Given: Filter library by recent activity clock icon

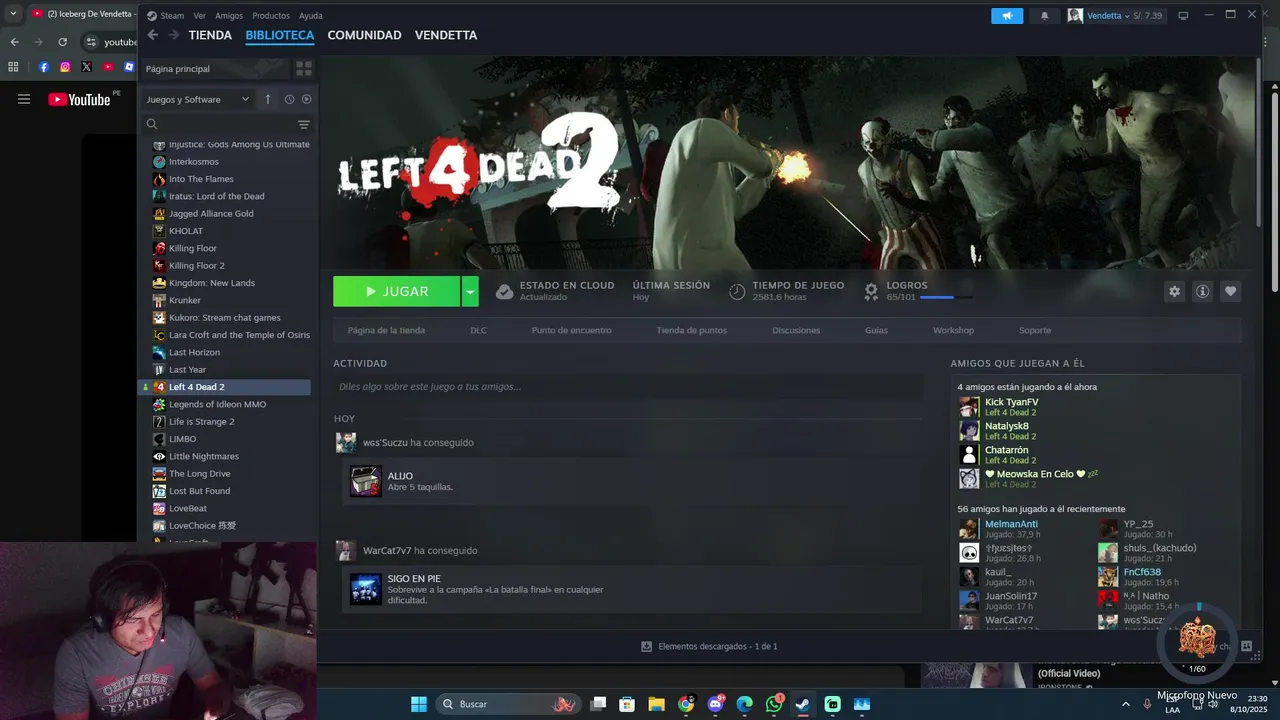Looking at the screenshot, I should coord(289,99).
